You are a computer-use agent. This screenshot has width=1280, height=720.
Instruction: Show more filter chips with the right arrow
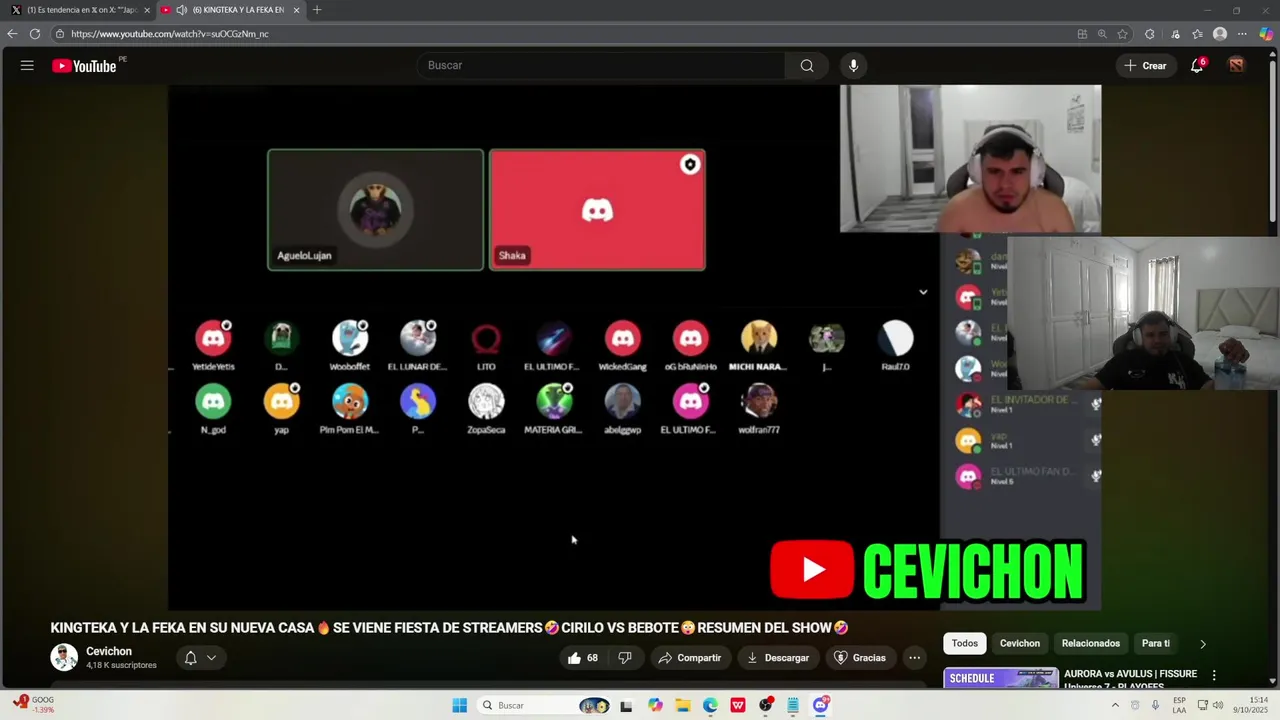[x=1203, y=644]
